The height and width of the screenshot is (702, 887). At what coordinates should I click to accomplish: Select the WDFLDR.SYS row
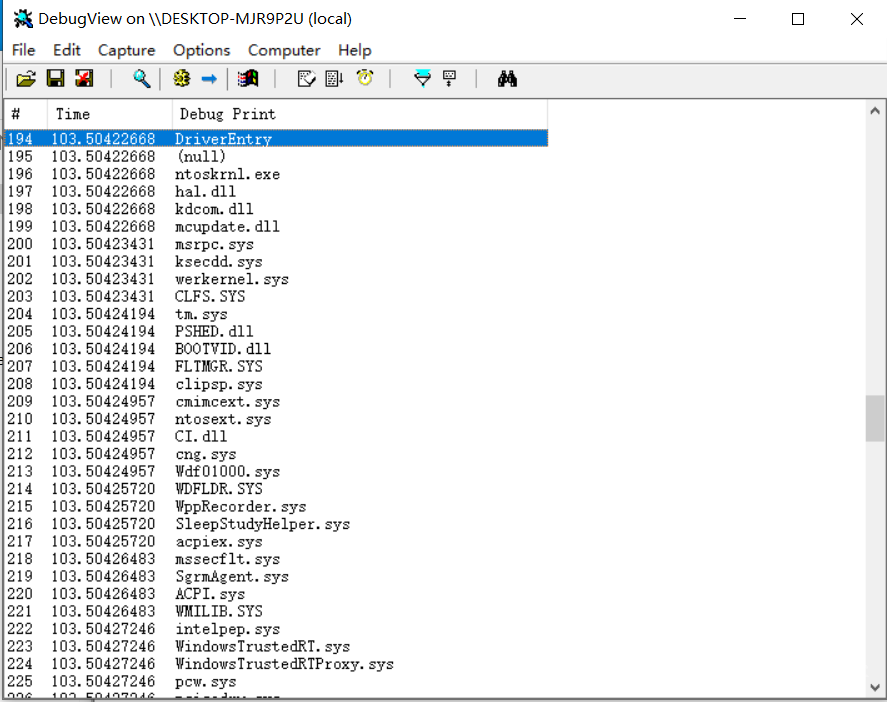[277, 489]
